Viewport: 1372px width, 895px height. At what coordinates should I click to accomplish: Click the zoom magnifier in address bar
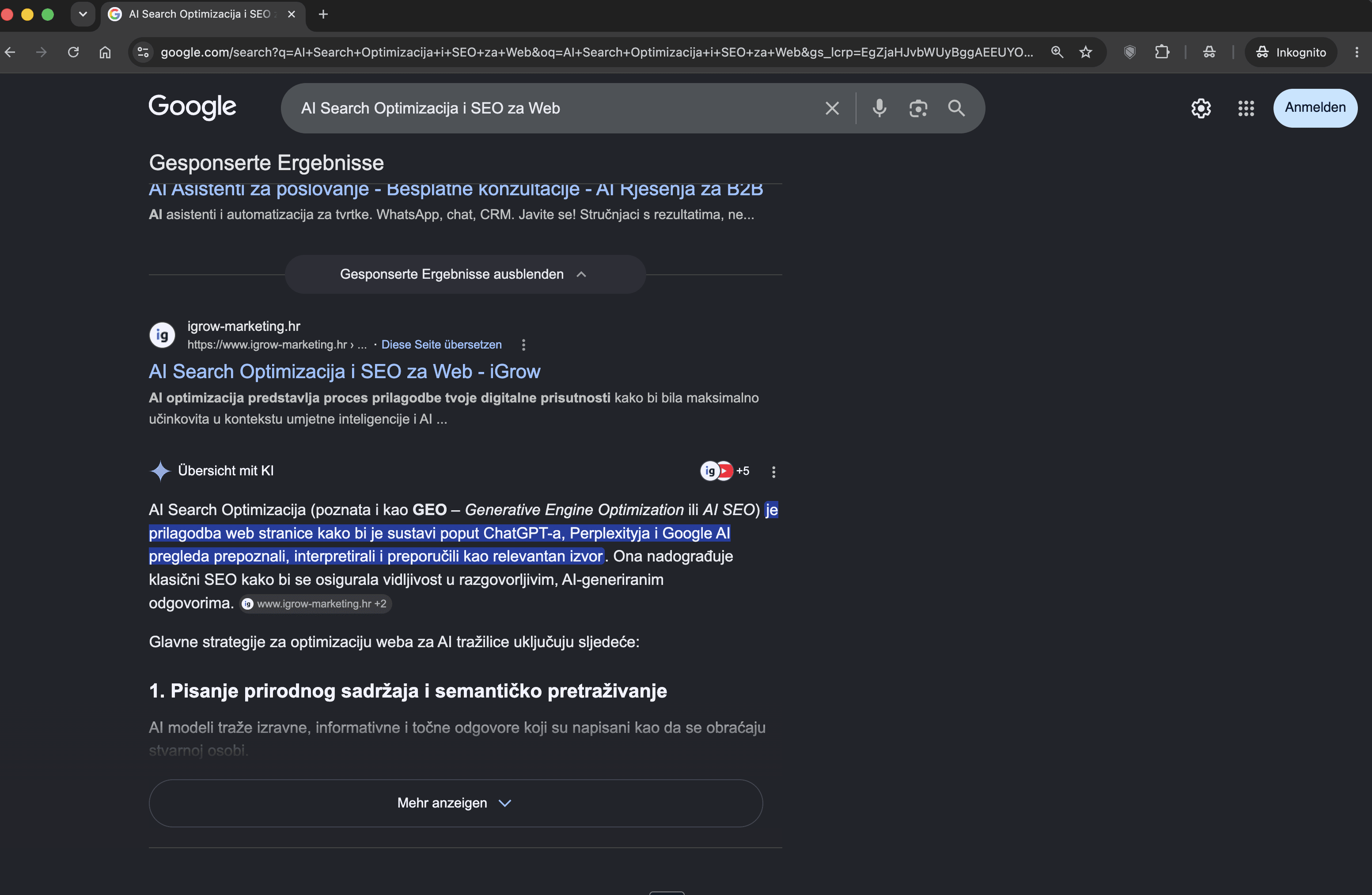click(1057, 53)
